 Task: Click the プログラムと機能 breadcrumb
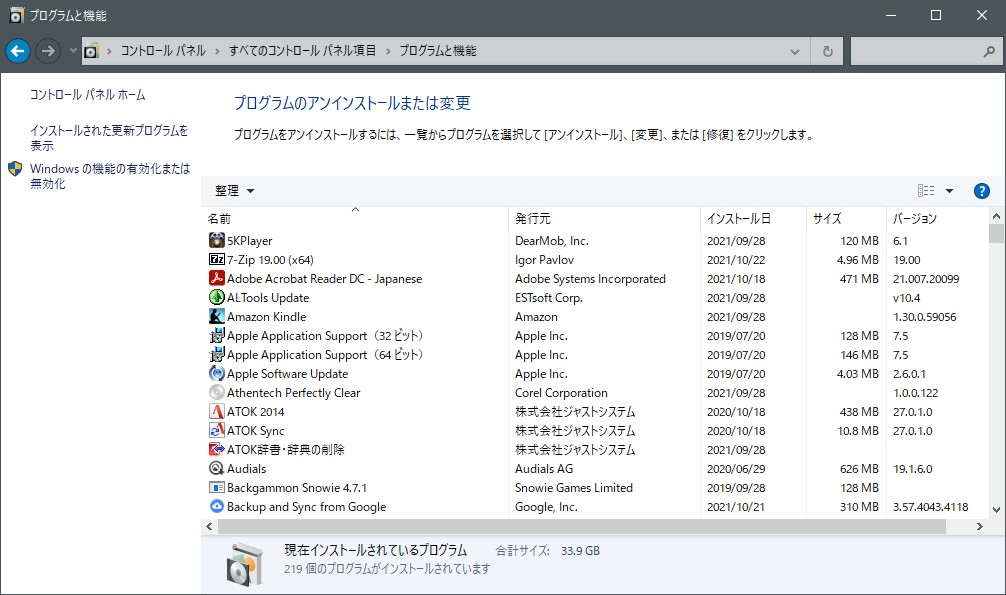tap(438, 51)
